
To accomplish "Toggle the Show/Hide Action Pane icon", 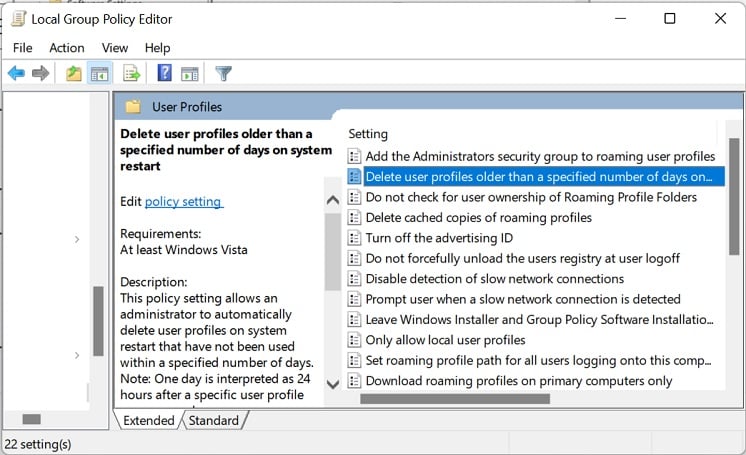I will 190,74.
